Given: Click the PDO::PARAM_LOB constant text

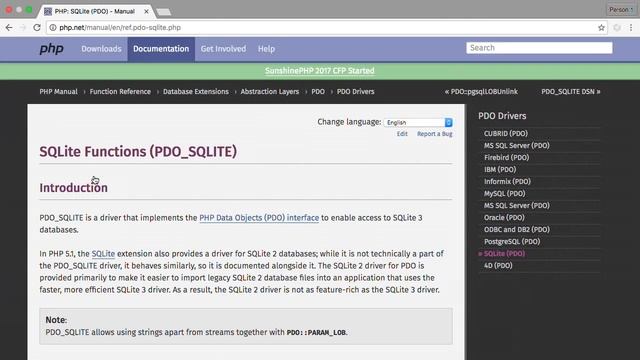Looking at the screenshot, I should [x=316, y=333].
